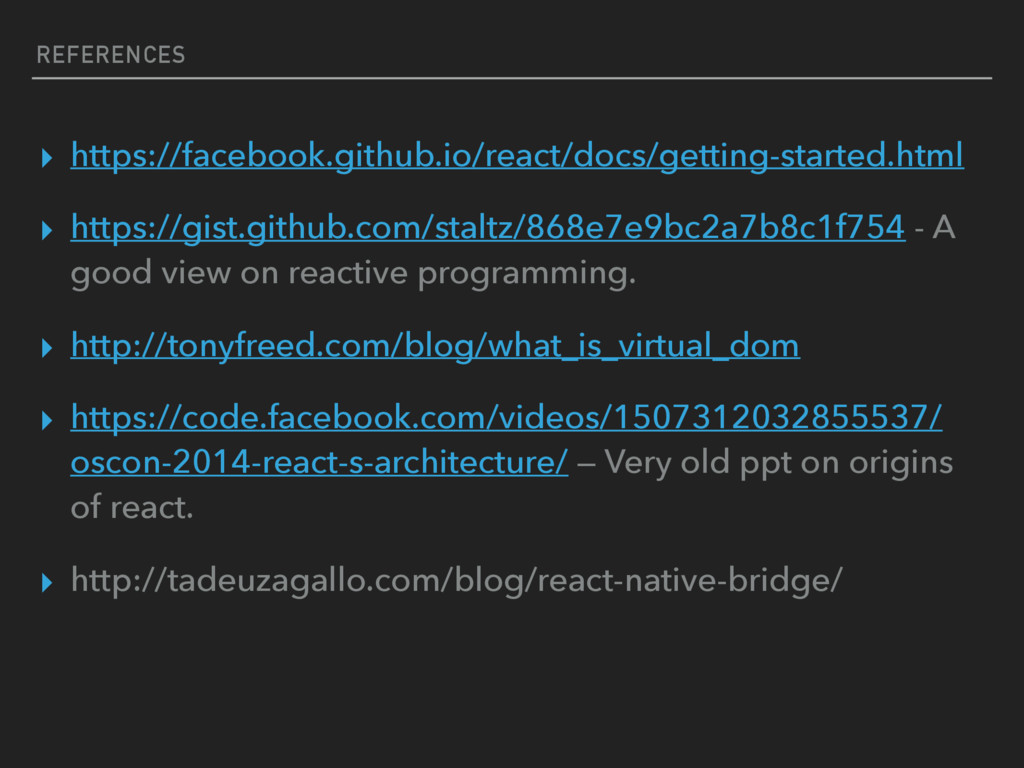This screenshot has width=1024, height=768.
Task: Open the React getting-started docs link
Action: tap(516, 156)
